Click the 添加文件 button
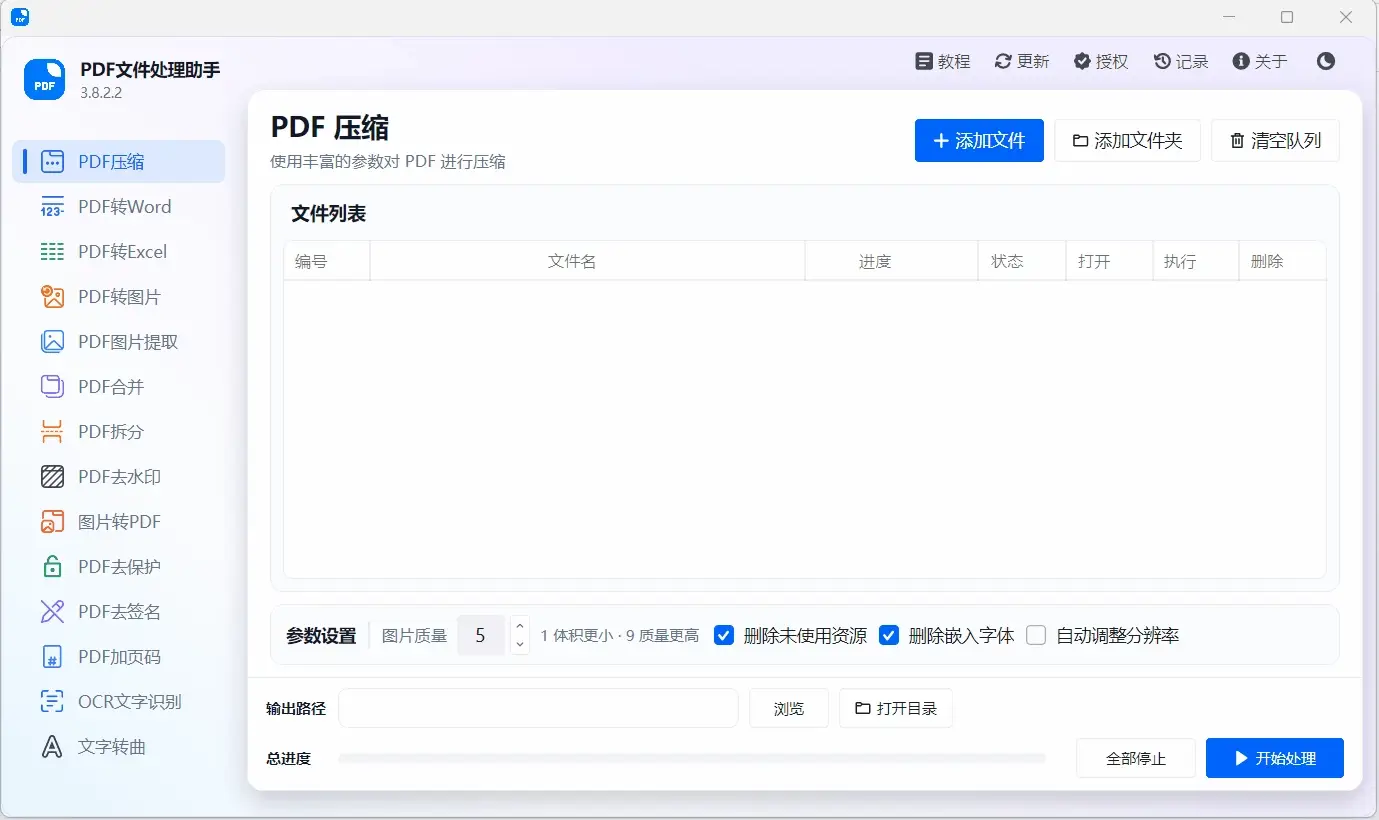 [x=979, y=141]
